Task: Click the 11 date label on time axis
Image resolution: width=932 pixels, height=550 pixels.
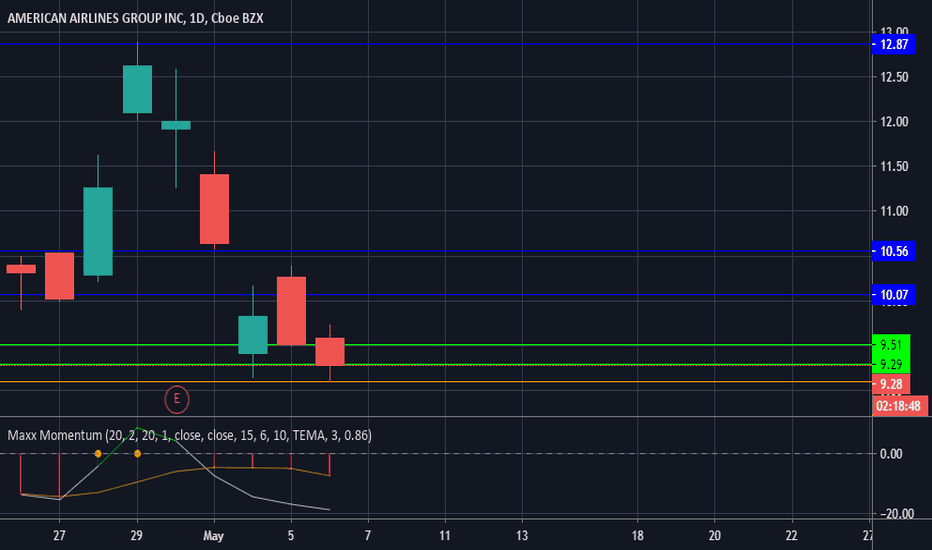Action: pos(445,535)
